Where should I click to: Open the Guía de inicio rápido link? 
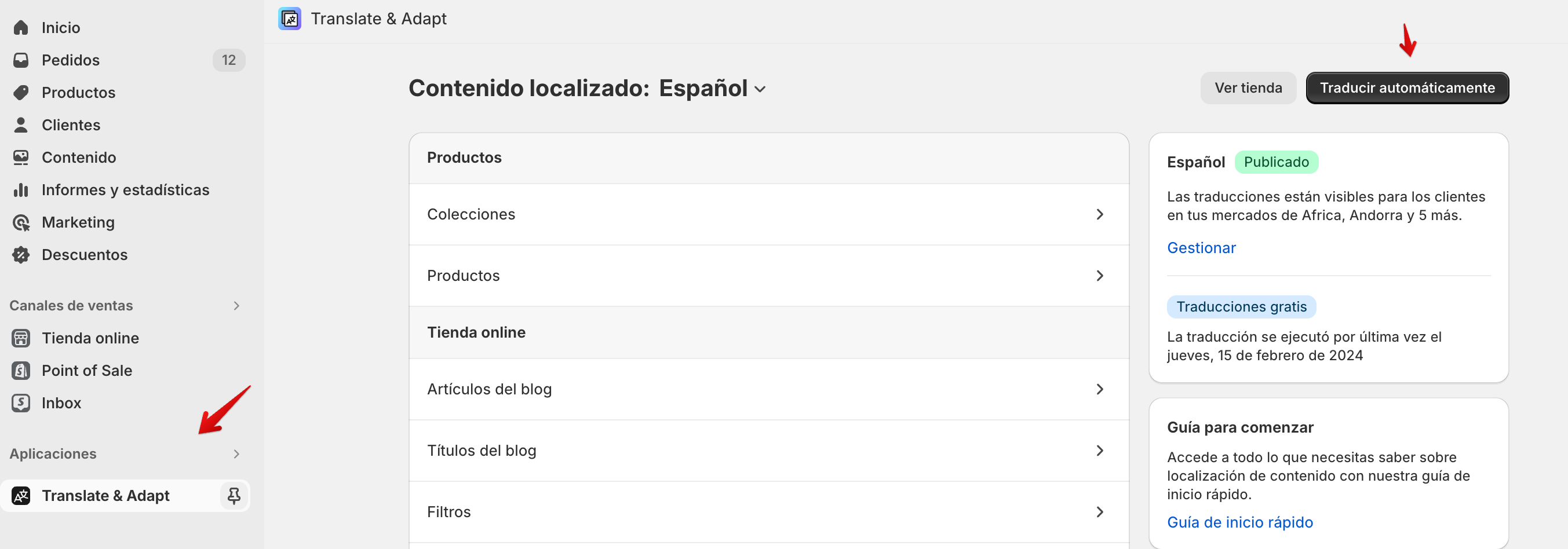[1239, 522]
